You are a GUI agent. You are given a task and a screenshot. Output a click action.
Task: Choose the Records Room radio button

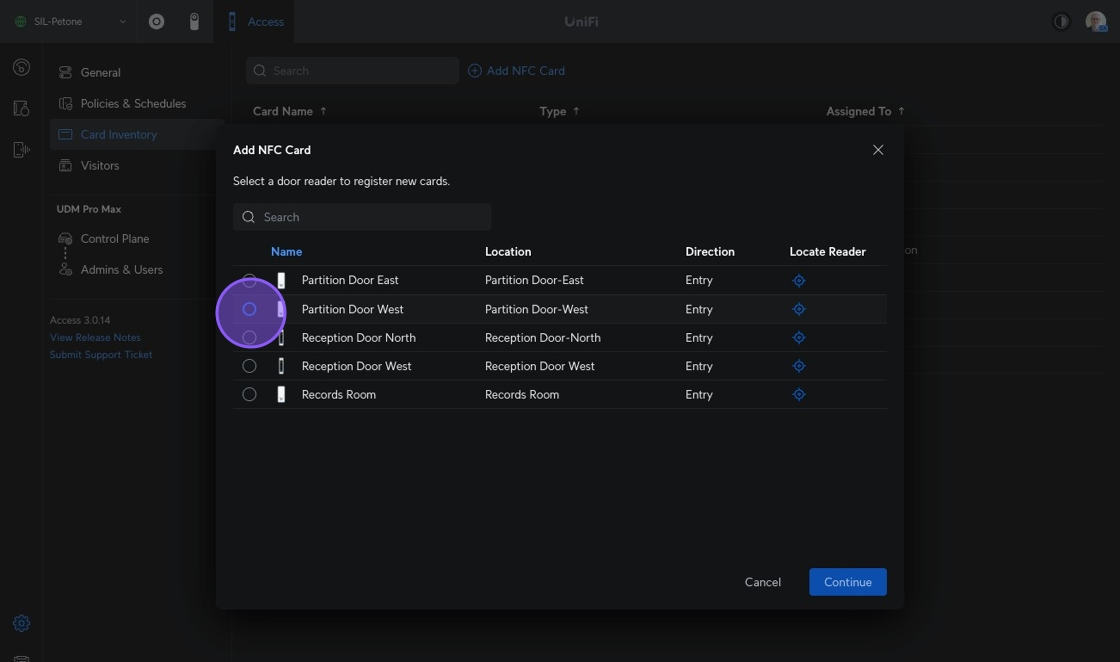coord(250,395)
